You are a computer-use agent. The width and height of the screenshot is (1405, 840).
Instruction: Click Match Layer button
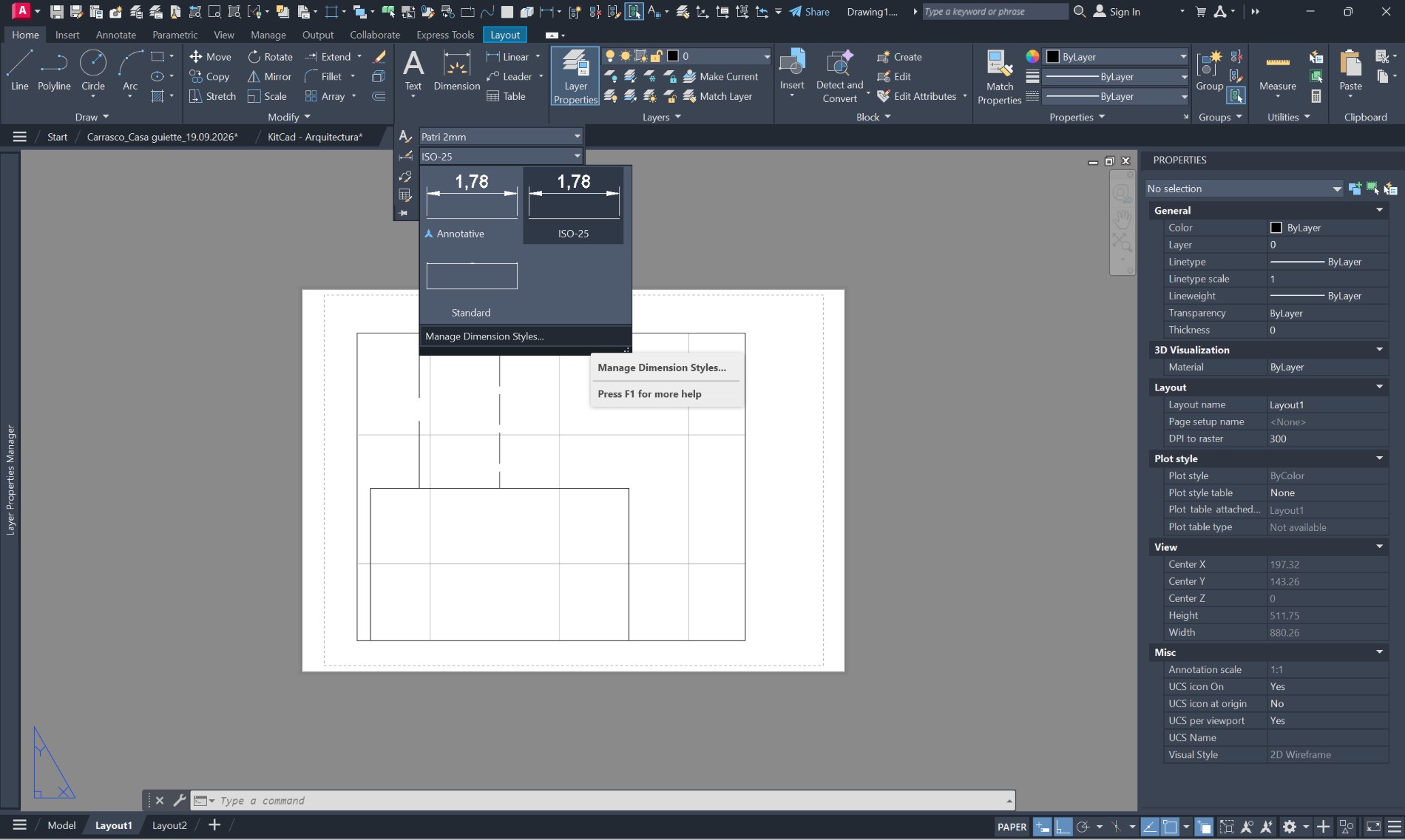[x=717, y=96]
